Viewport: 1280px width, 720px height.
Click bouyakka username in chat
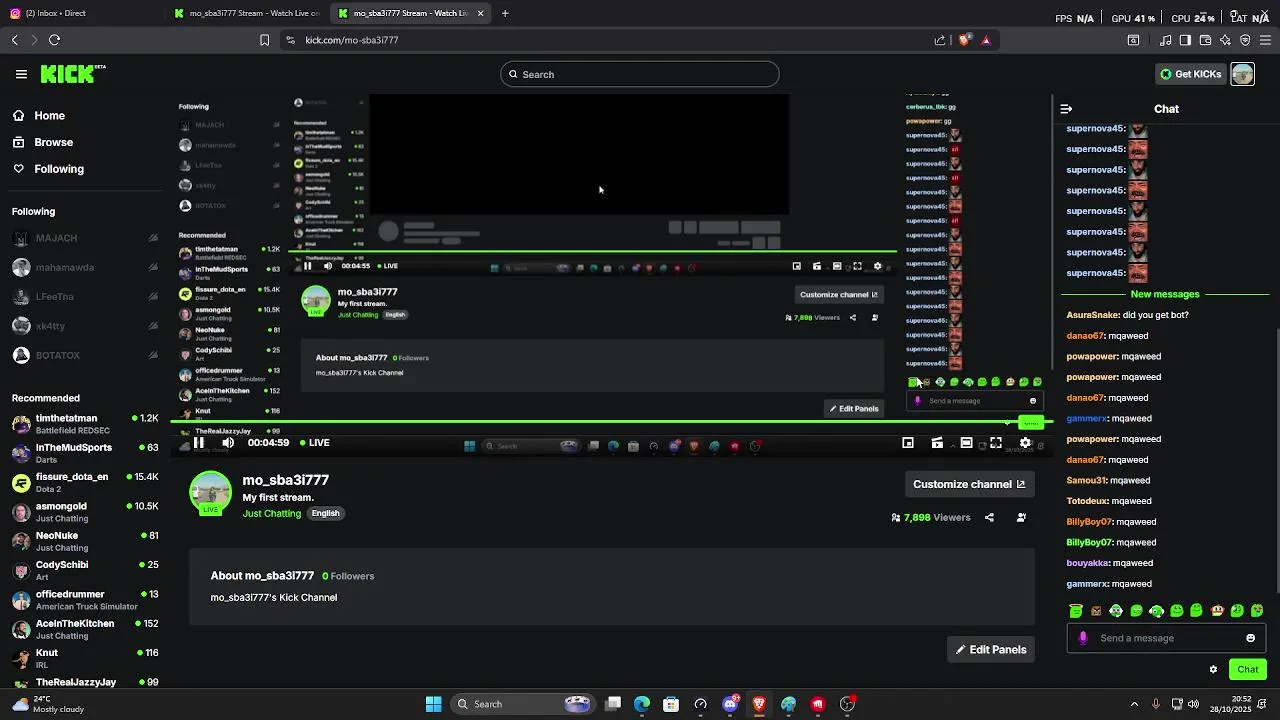point(1088,563)
